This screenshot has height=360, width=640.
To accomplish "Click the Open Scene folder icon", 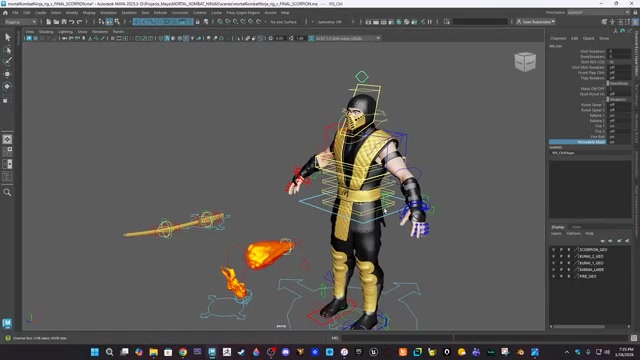I will 56,22.
